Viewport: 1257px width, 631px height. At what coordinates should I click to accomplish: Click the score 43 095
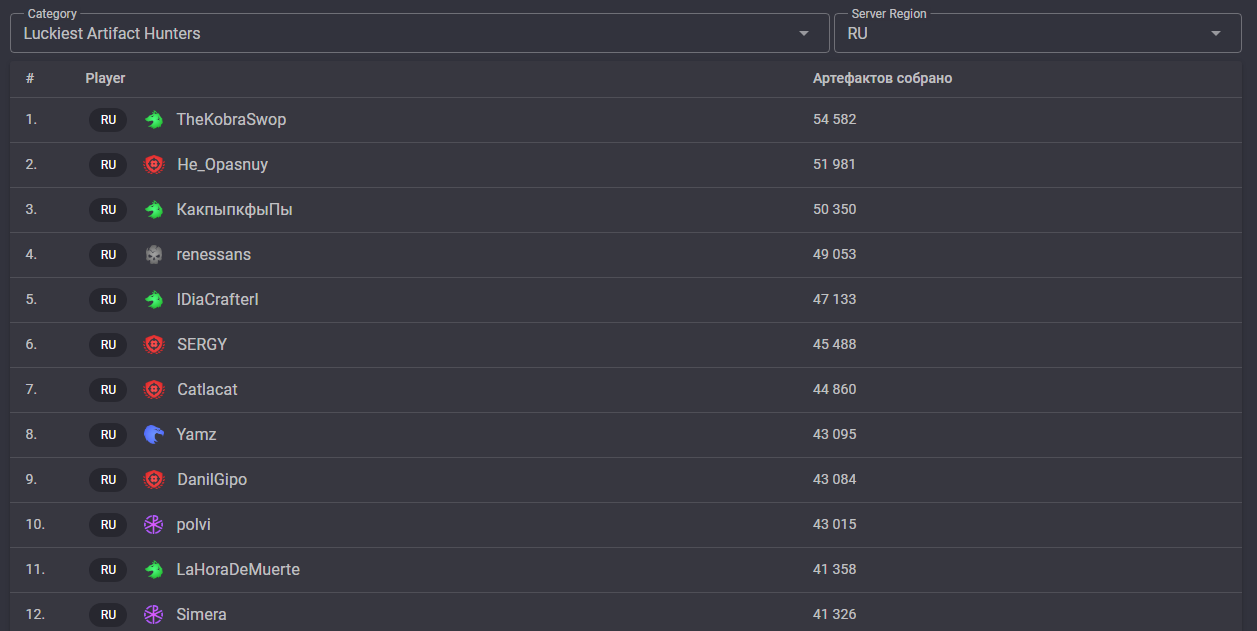834,434
